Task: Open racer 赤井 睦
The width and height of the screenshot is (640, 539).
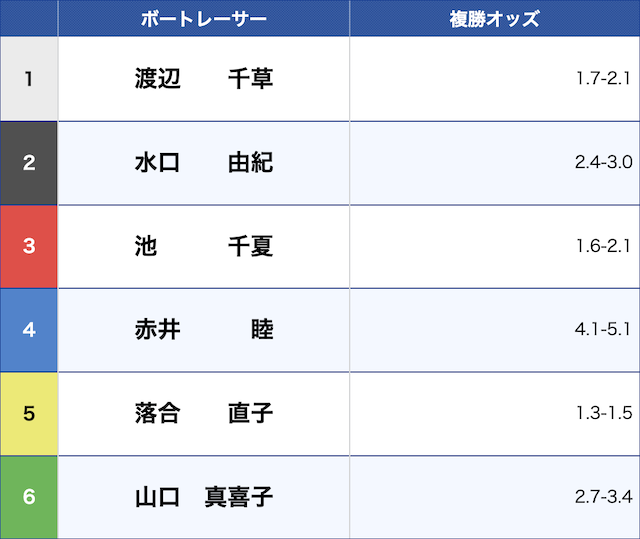Action: (x=204, y=330)
